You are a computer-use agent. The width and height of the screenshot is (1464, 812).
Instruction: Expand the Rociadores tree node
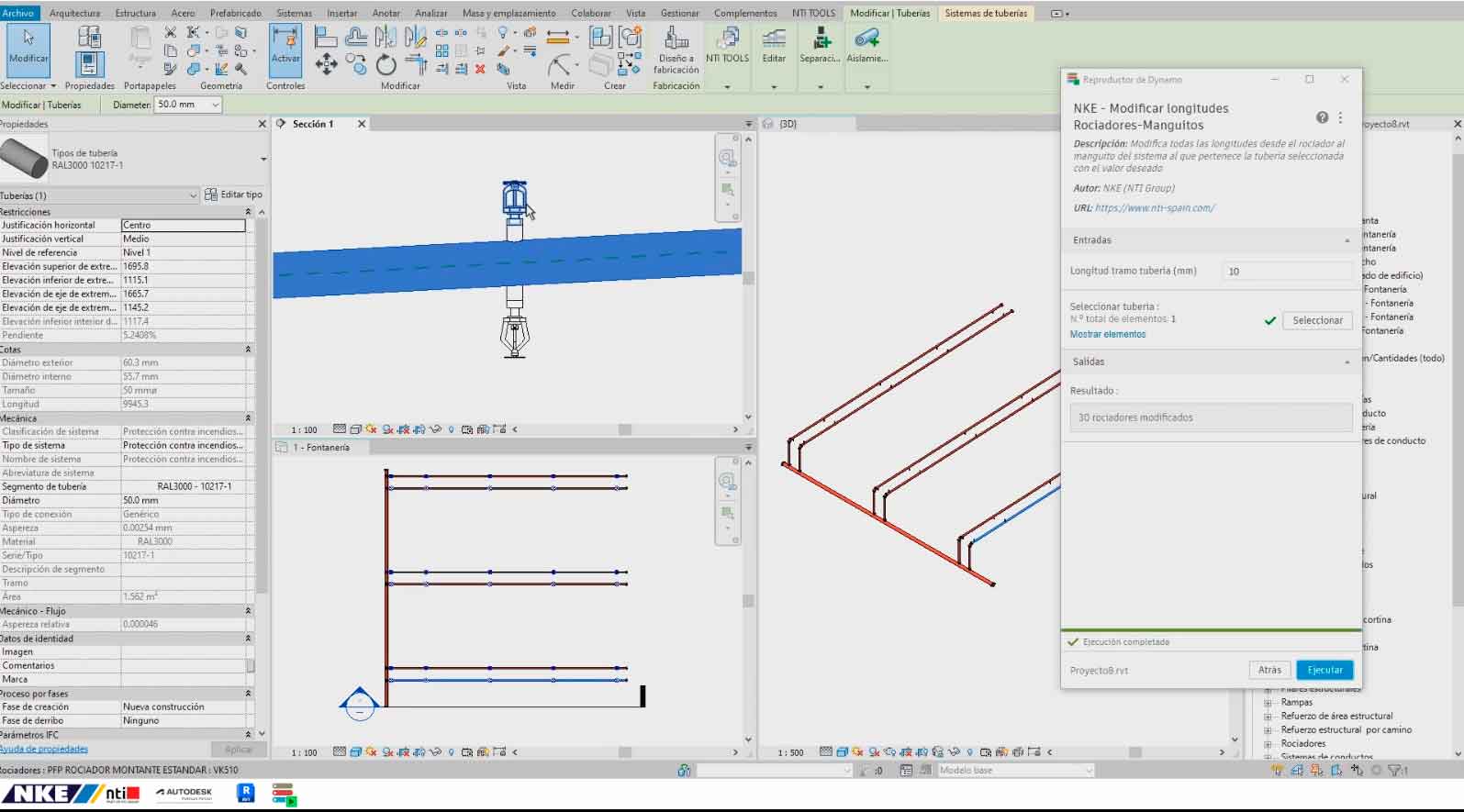point(1268,743)
